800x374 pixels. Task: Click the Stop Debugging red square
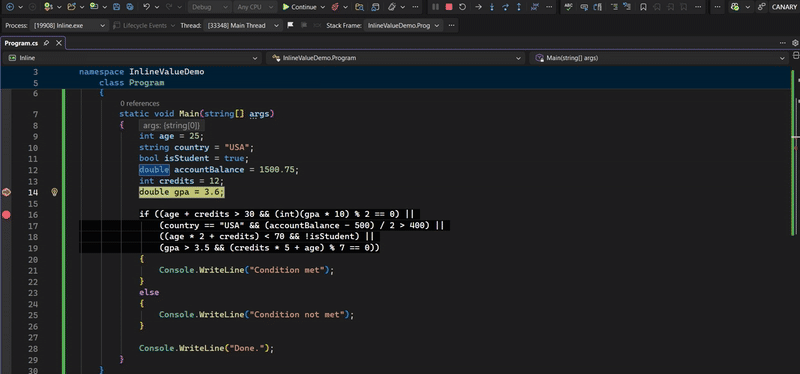coord(449,7)
